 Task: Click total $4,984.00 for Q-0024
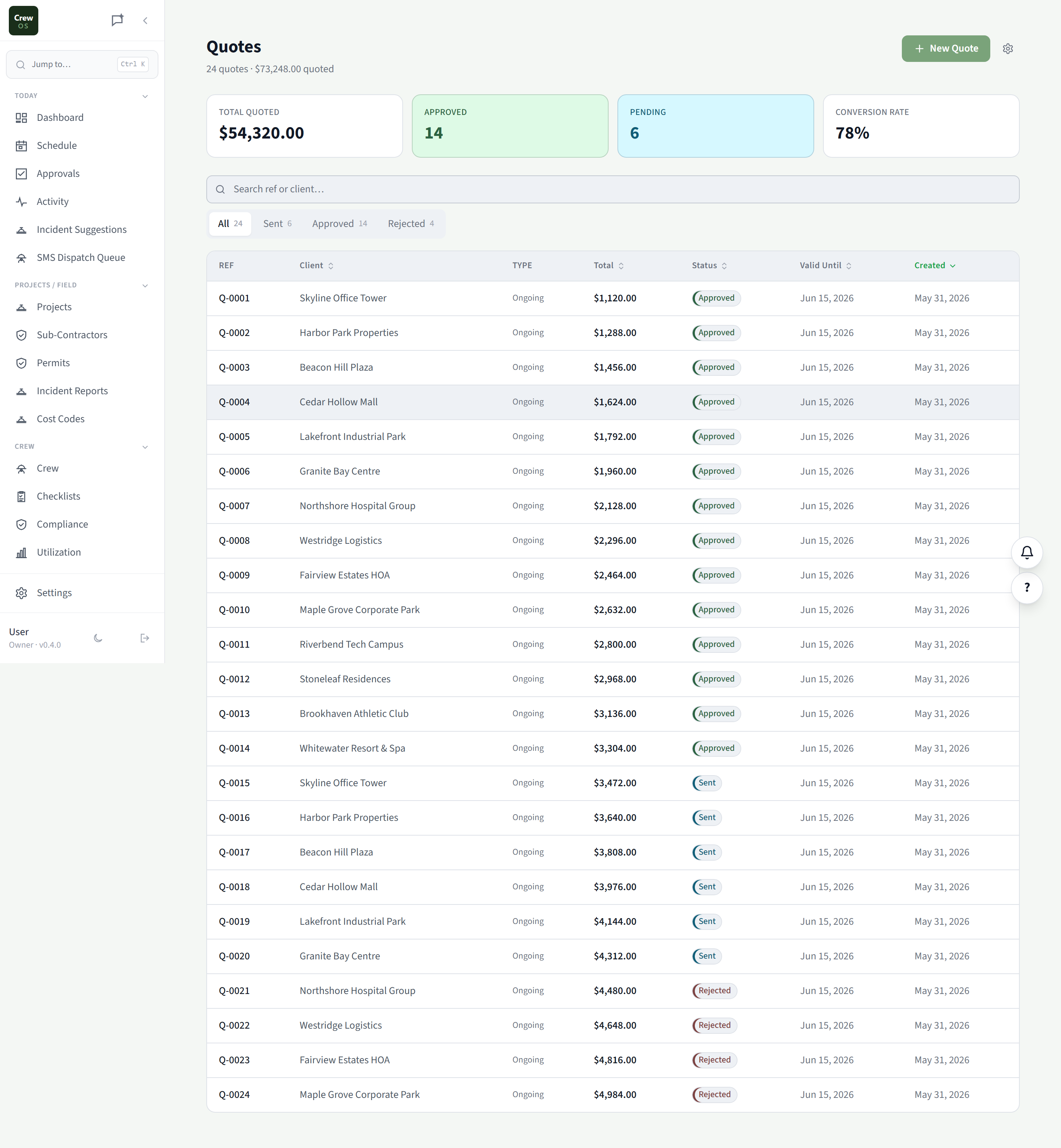(615, 1095)
